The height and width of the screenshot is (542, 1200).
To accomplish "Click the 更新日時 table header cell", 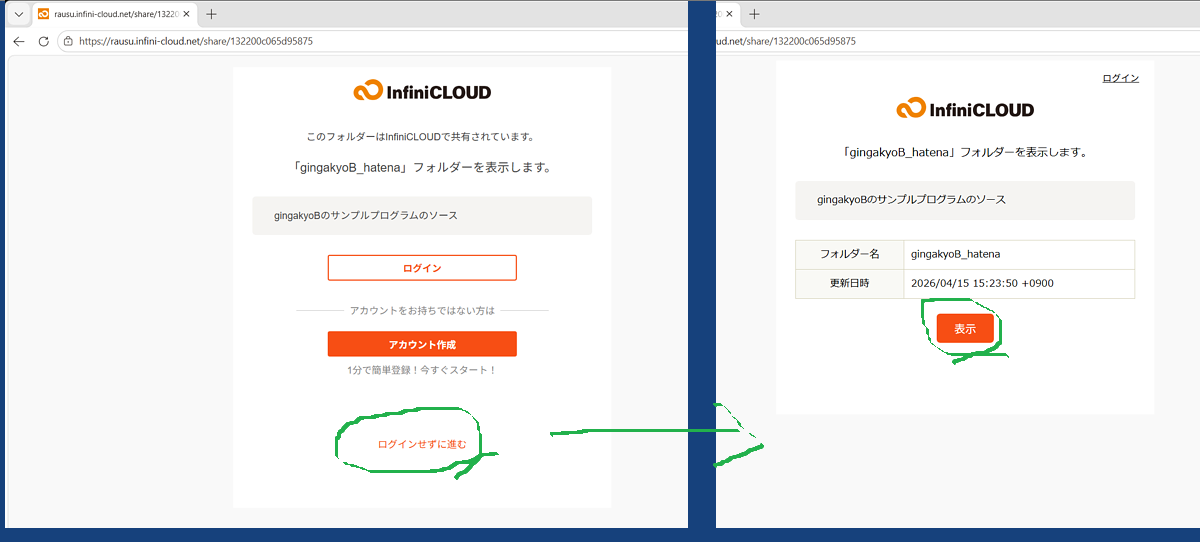I will (850, 283).
